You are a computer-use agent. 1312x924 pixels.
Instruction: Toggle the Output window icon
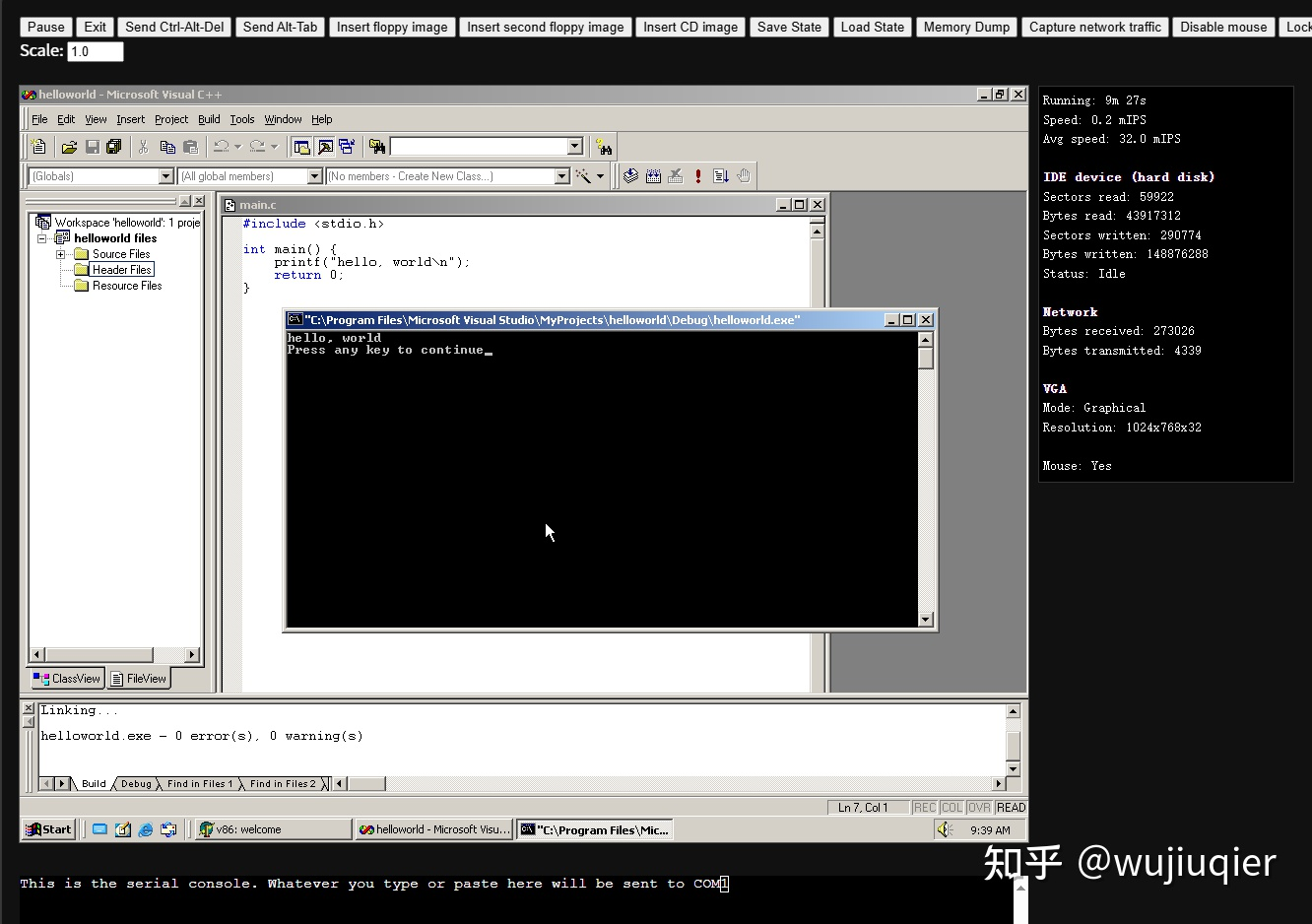click(325, 147)
